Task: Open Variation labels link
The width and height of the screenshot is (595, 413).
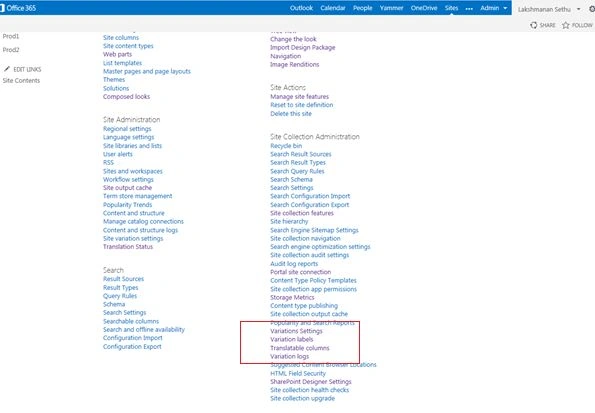Action: (292, 340)
